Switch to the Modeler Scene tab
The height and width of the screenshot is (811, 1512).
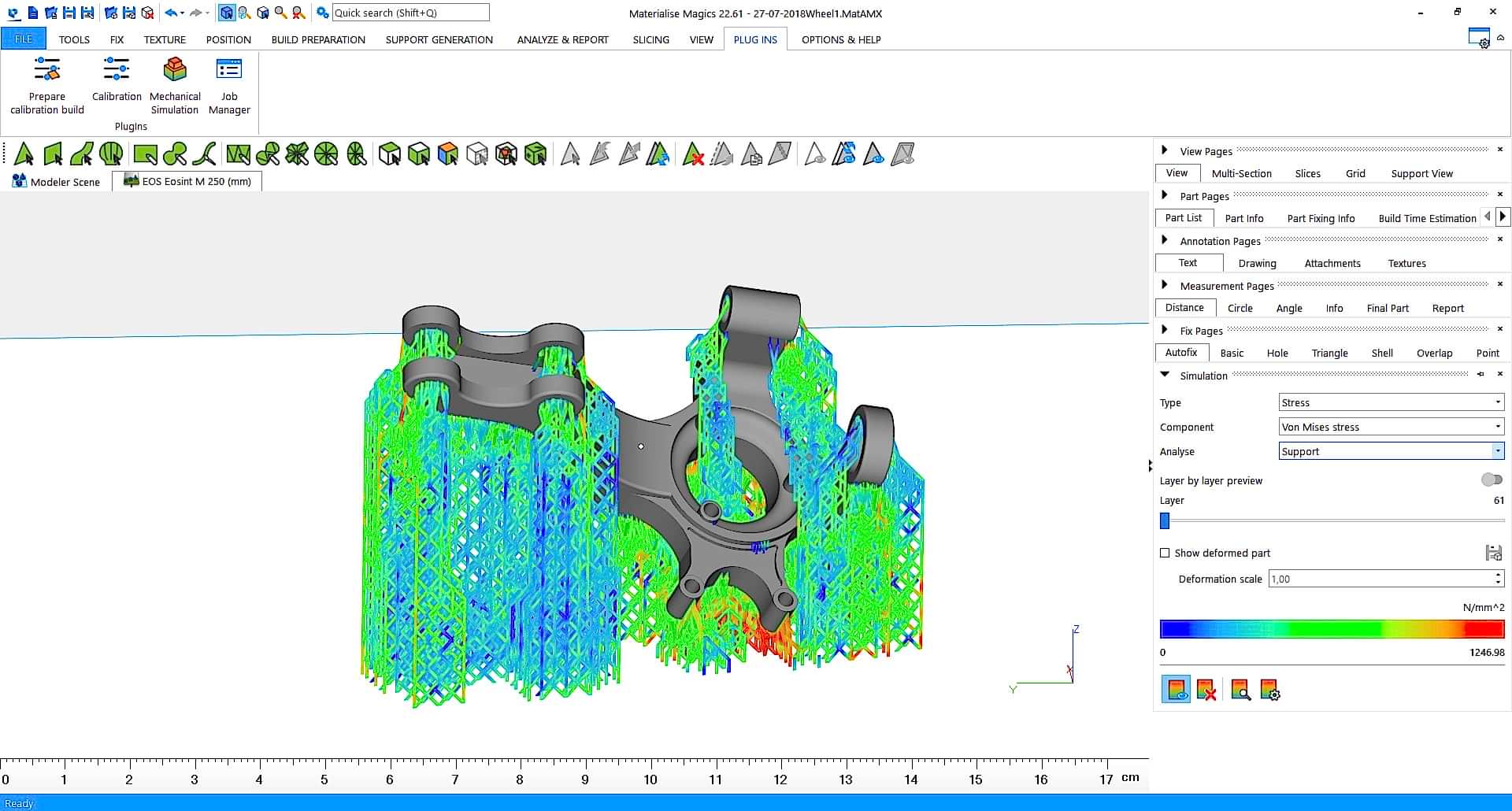(x=57, y=182)
